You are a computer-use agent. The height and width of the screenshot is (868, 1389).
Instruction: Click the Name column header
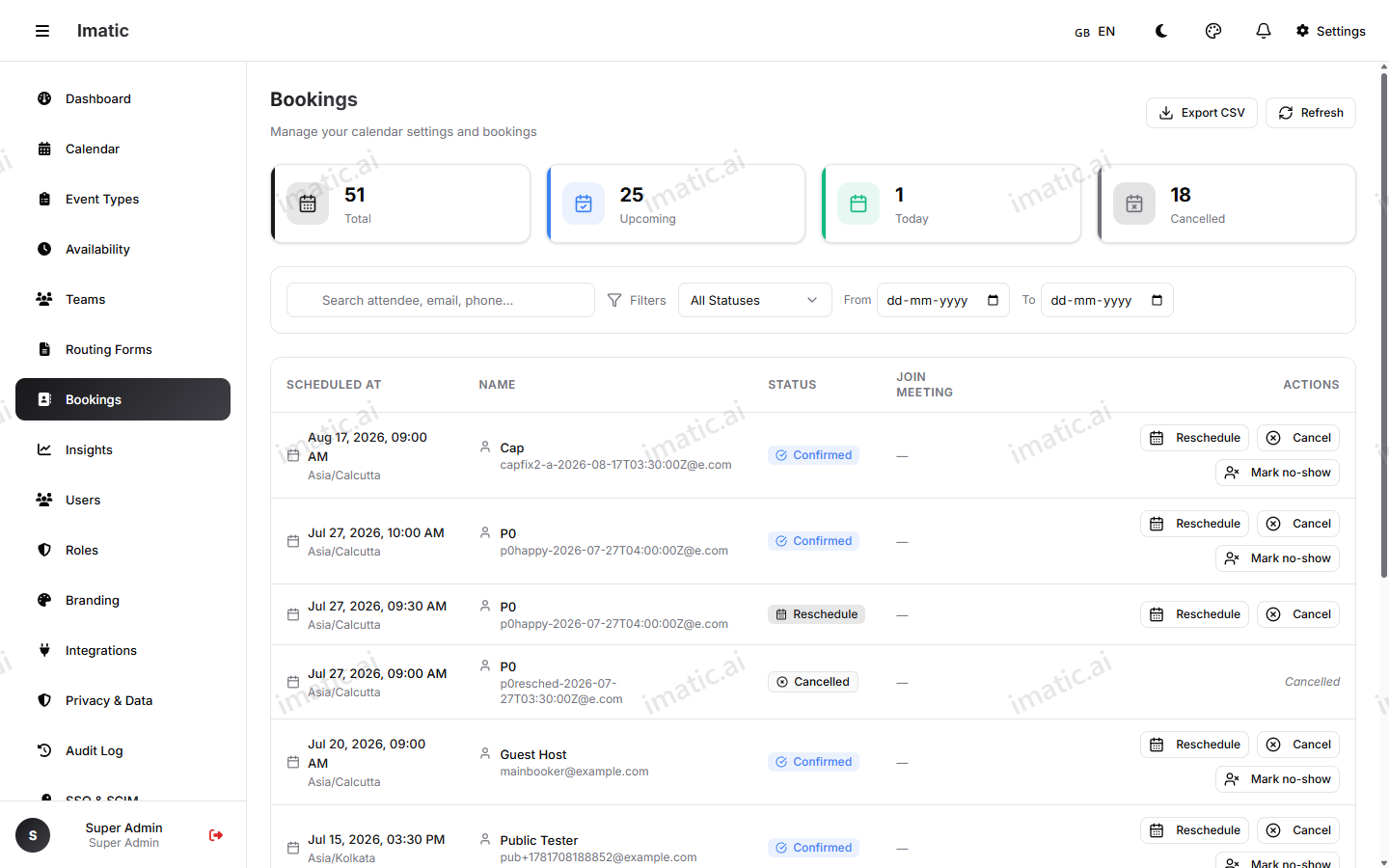(x=498, y=385)
